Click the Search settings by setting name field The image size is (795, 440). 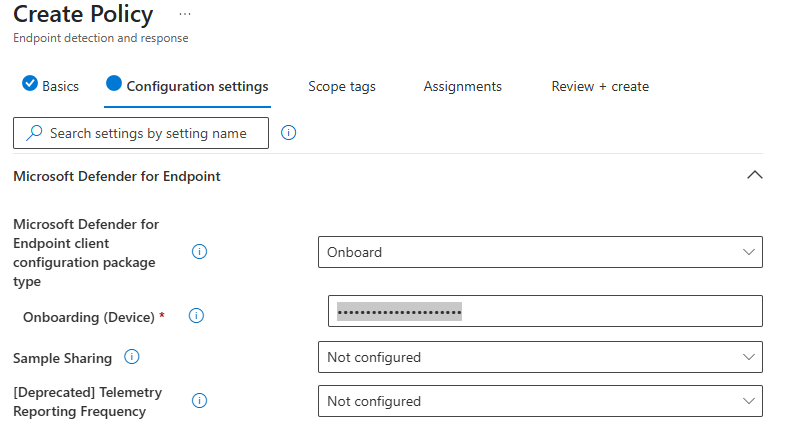click(x=148, y=133)
